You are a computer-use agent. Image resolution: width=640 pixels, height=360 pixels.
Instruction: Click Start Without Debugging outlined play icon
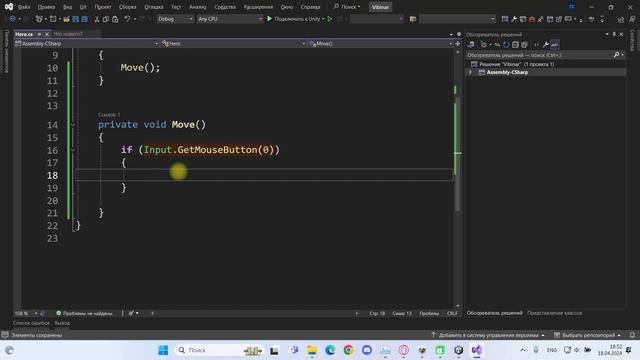click(330, 19)
